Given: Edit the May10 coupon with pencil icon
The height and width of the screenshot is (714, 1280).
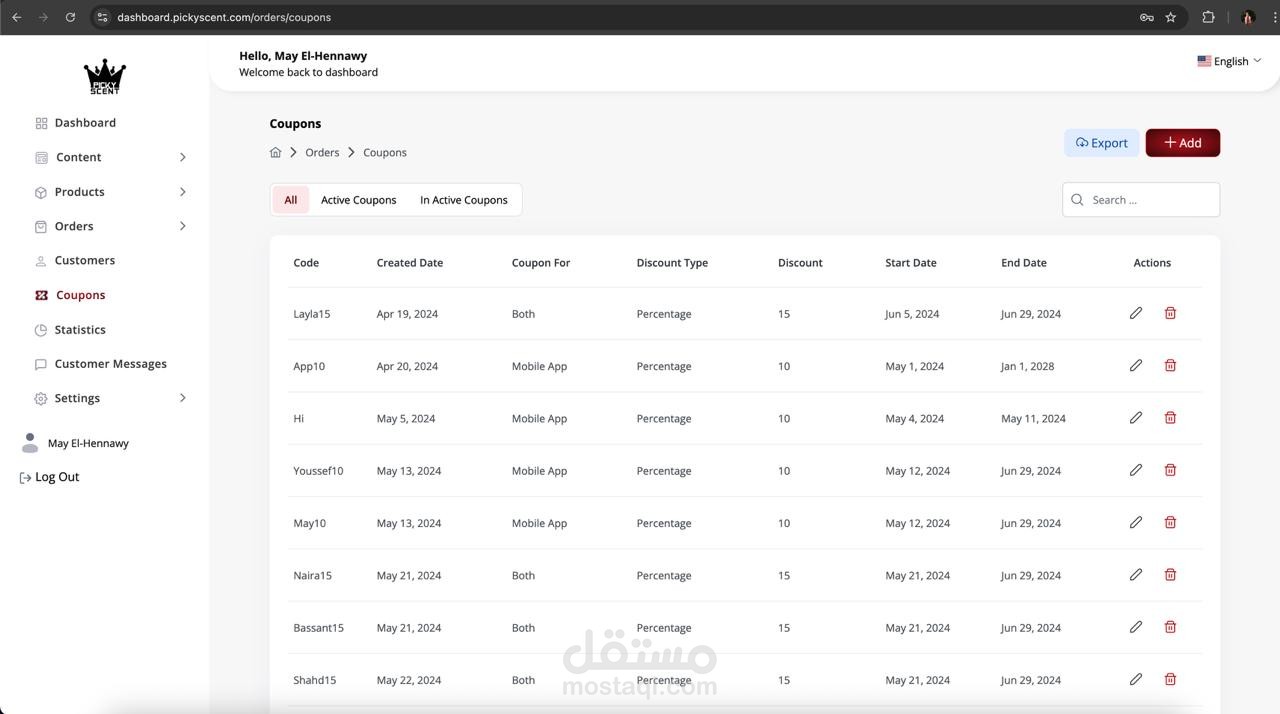Looking at the screenshot, I should pos(1136,522).
